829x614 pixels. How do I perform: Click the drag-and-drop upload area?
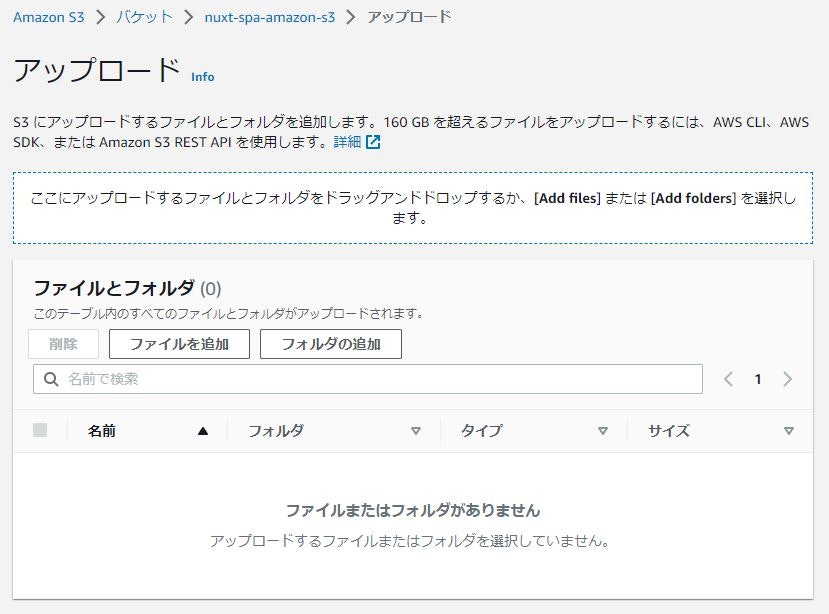click(x=414, y=209)
